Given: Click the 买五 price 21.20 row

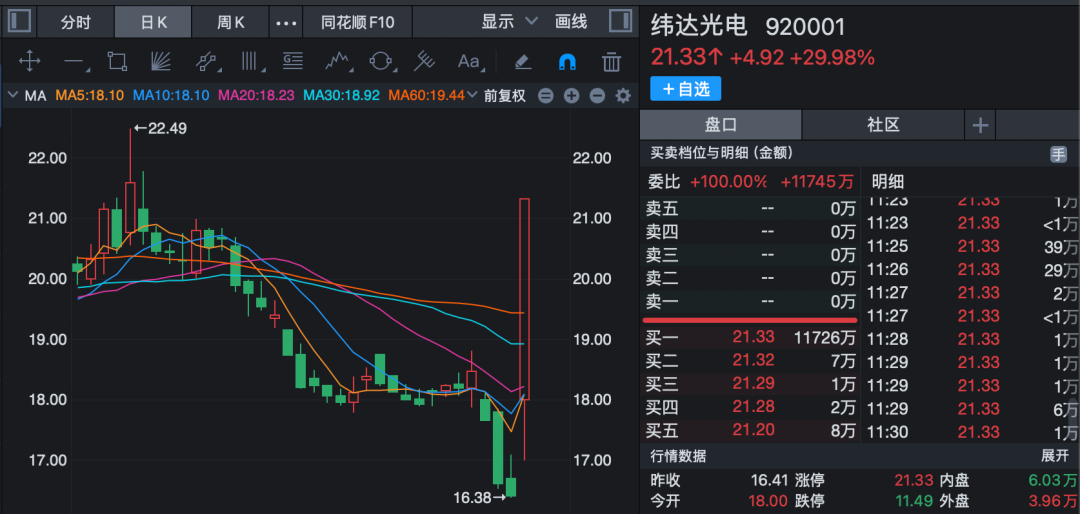Looking at the screenshot, I should click(x=751, y=431).
